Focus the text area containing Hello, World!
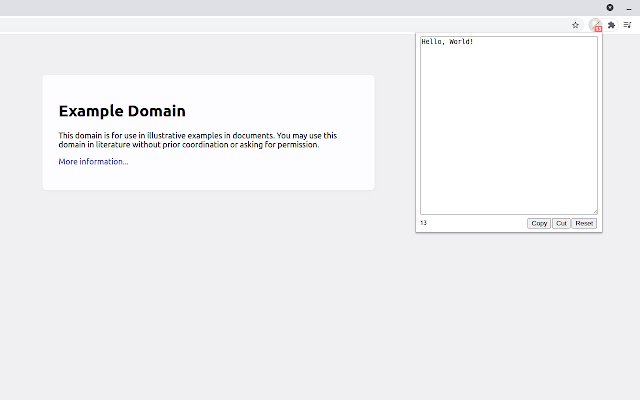The width and height of the screenshot is (640, 400). 509,125
